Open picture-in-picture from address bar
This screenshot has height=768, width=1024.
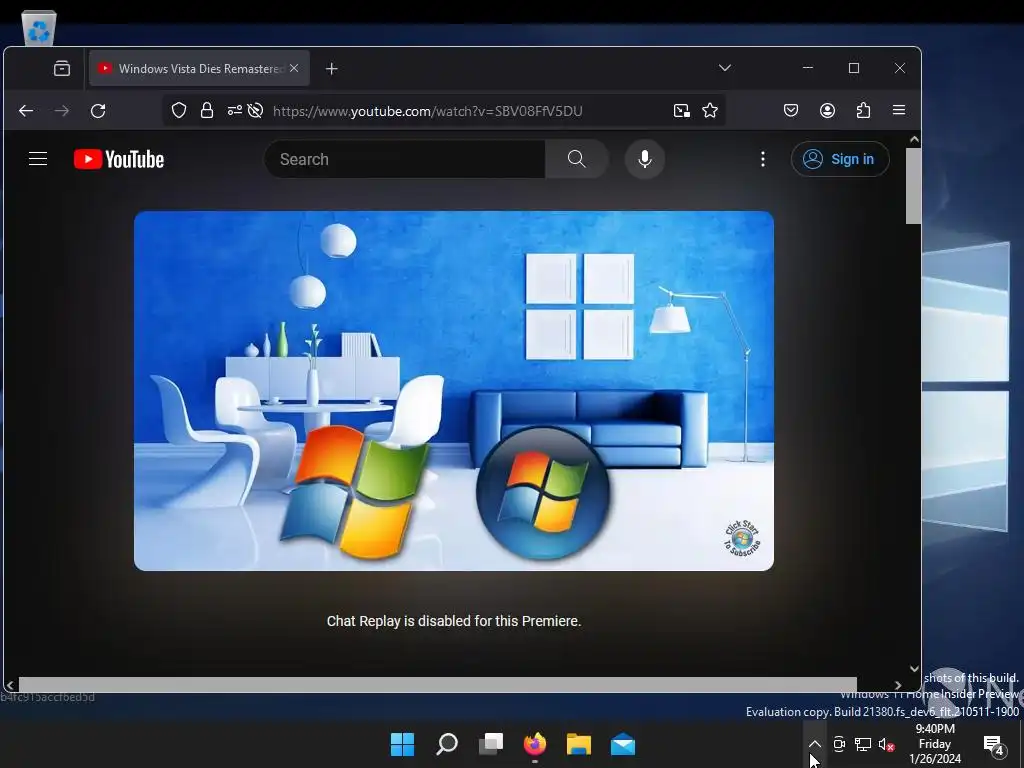tap(682, 111)
